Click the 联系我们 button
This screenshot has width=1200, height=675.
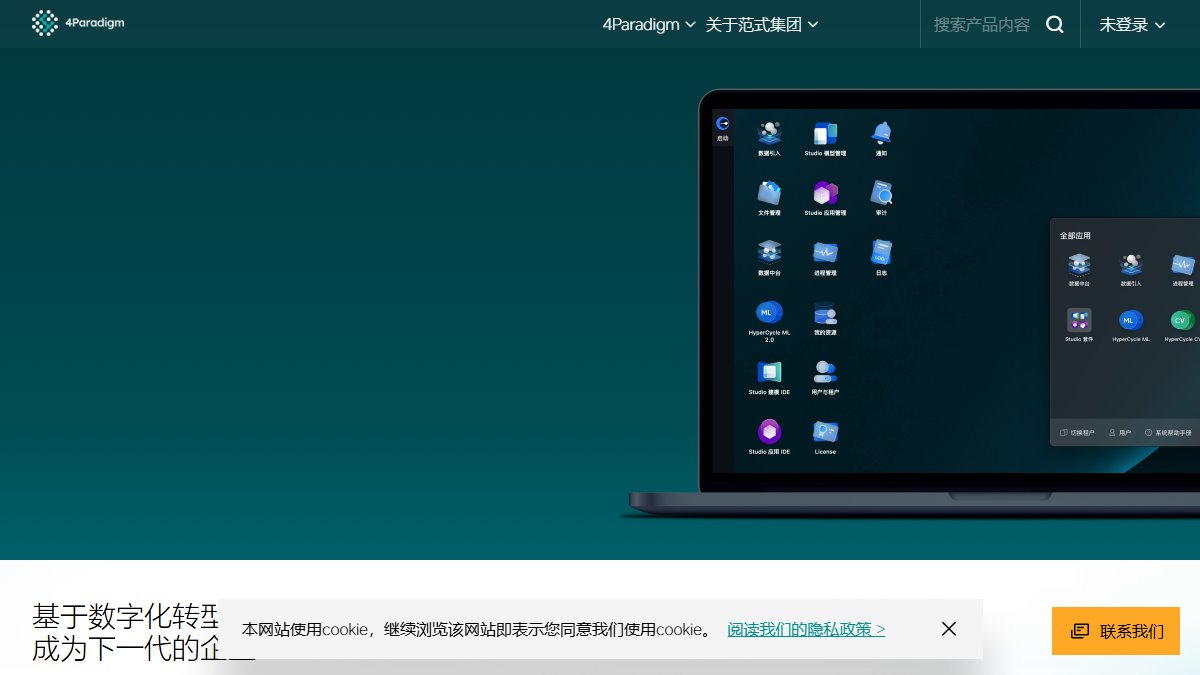[1116, 631]
